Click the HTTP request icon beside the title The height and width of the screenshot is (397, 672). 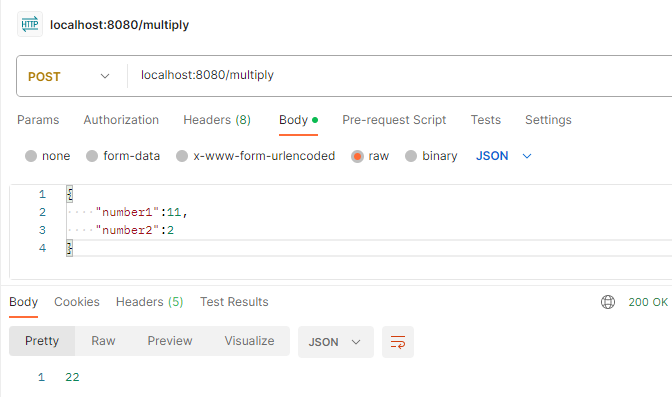30,24
